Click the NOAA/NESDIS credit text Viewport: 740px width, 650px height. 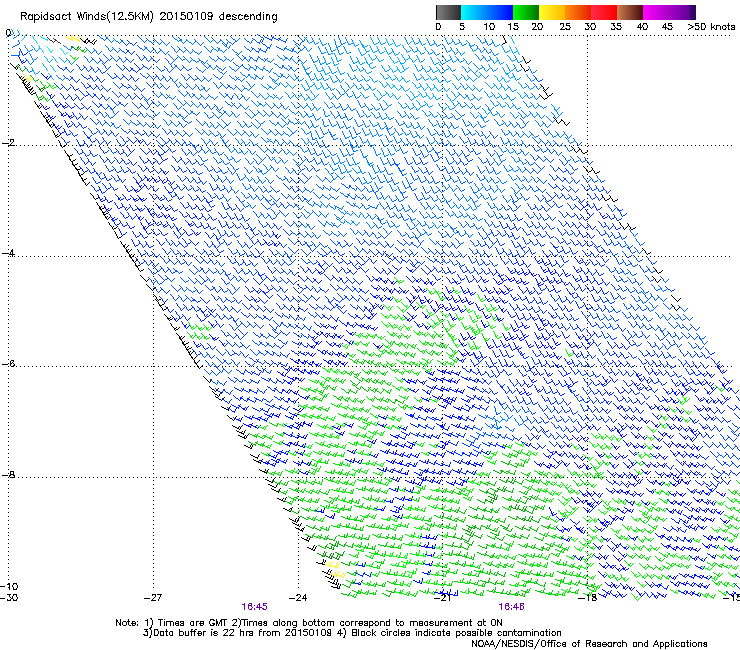[x=589, y=644]
